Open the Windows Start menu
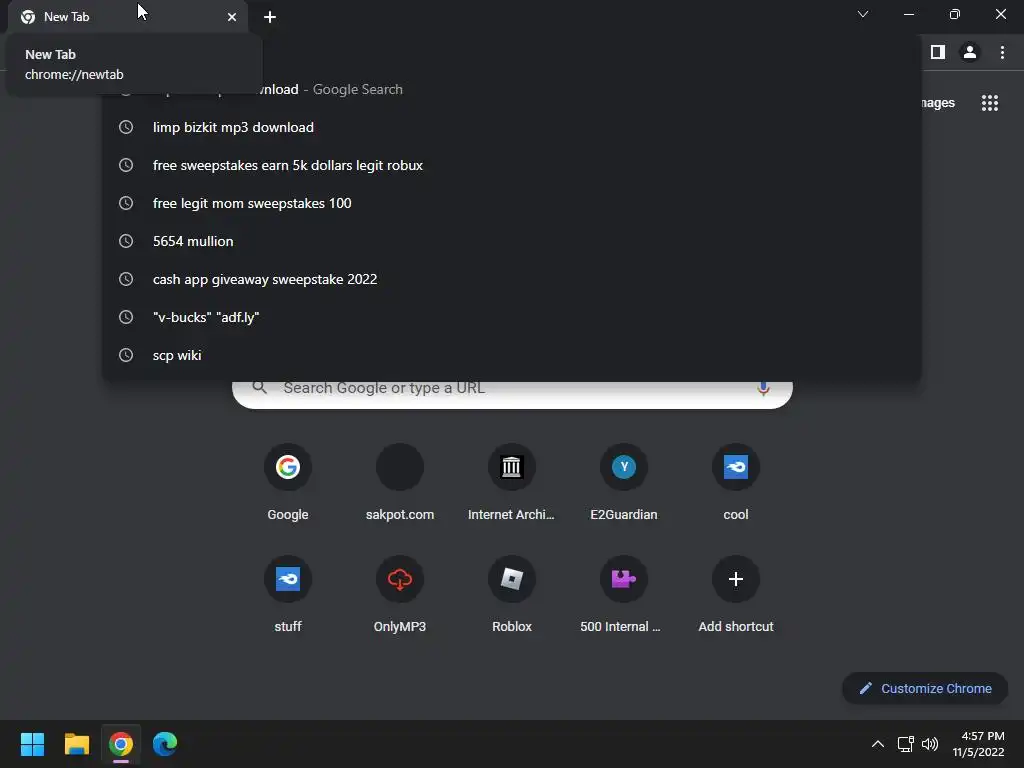 32,744
